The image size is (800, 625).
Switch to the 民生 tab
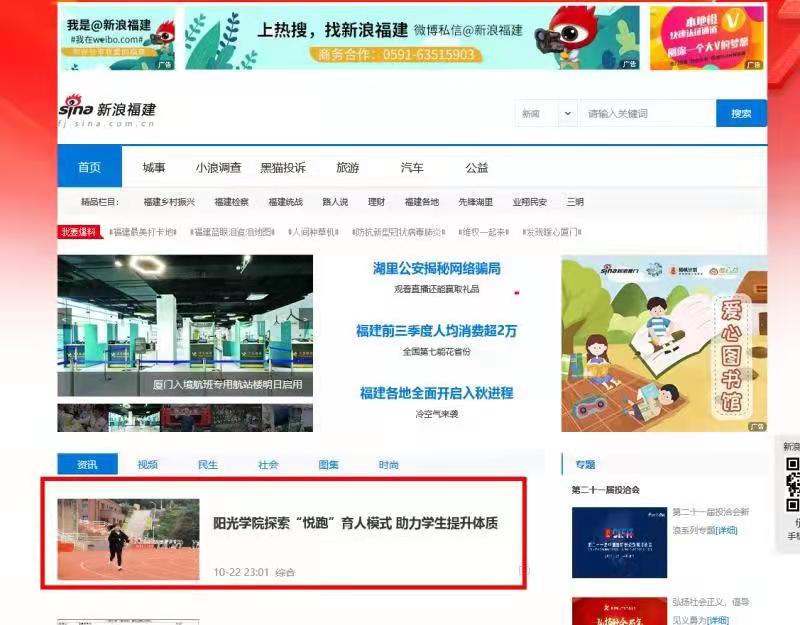point(208,464)
